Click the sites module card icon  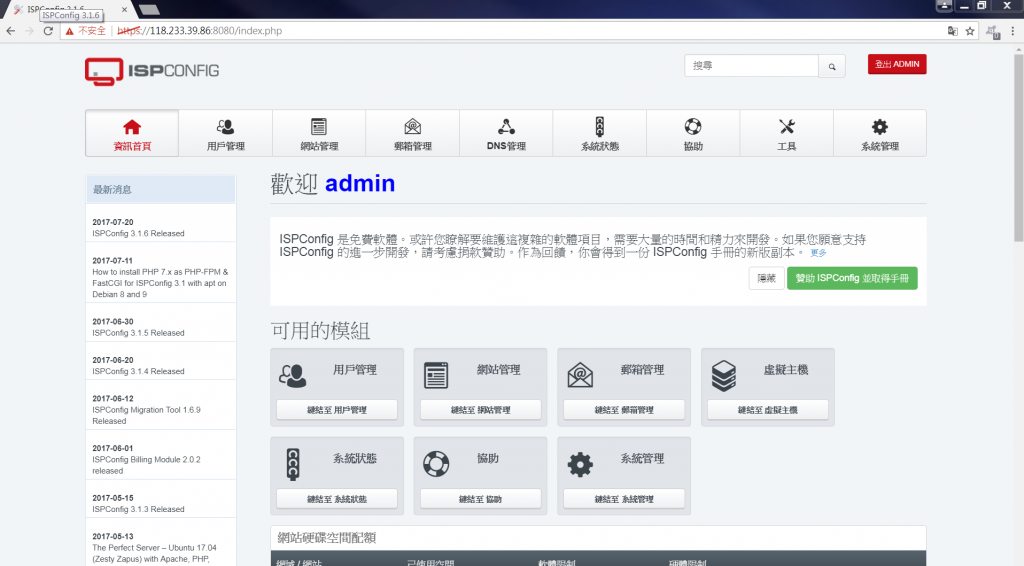(436, 375)
